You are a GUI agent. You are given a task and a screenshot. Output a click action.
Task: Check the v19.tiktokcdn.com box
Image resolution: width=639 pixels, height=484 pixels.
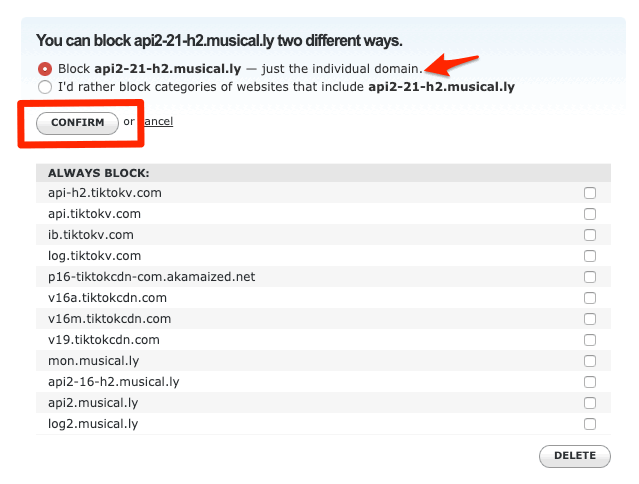click(x=590, y=340)
